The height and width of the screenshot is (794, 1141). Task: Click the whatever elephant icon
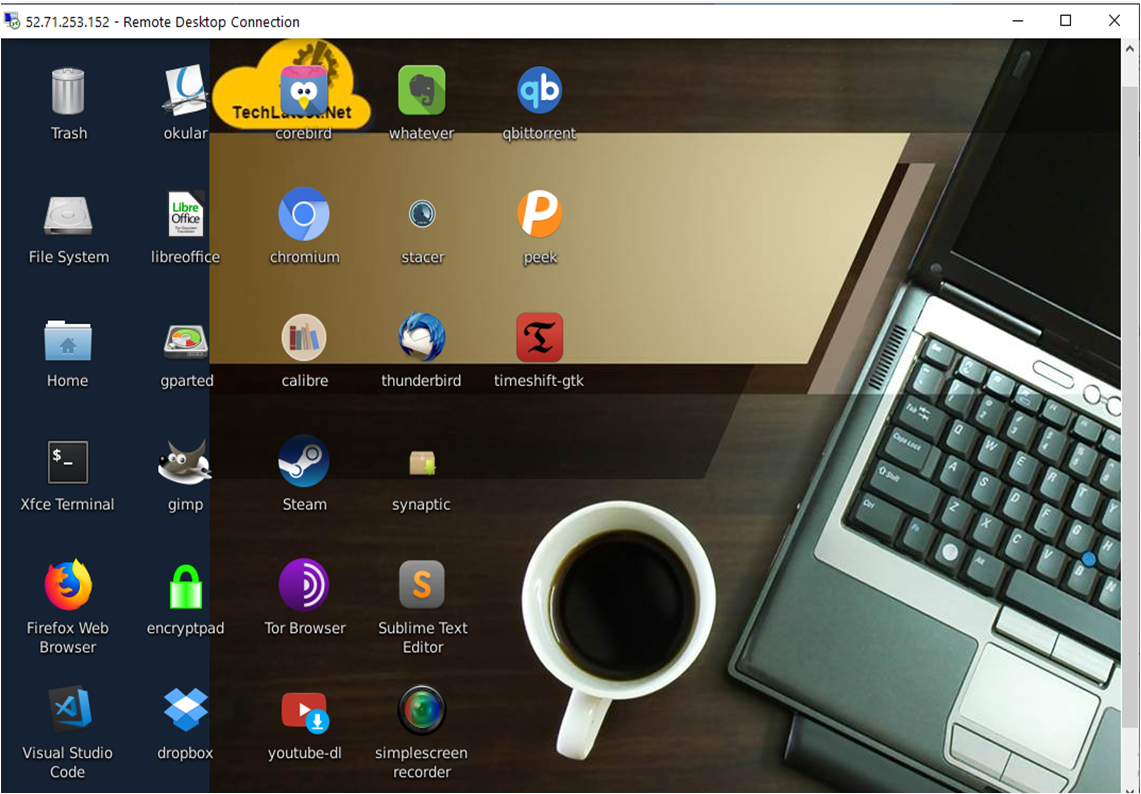[x=421, y=91]
